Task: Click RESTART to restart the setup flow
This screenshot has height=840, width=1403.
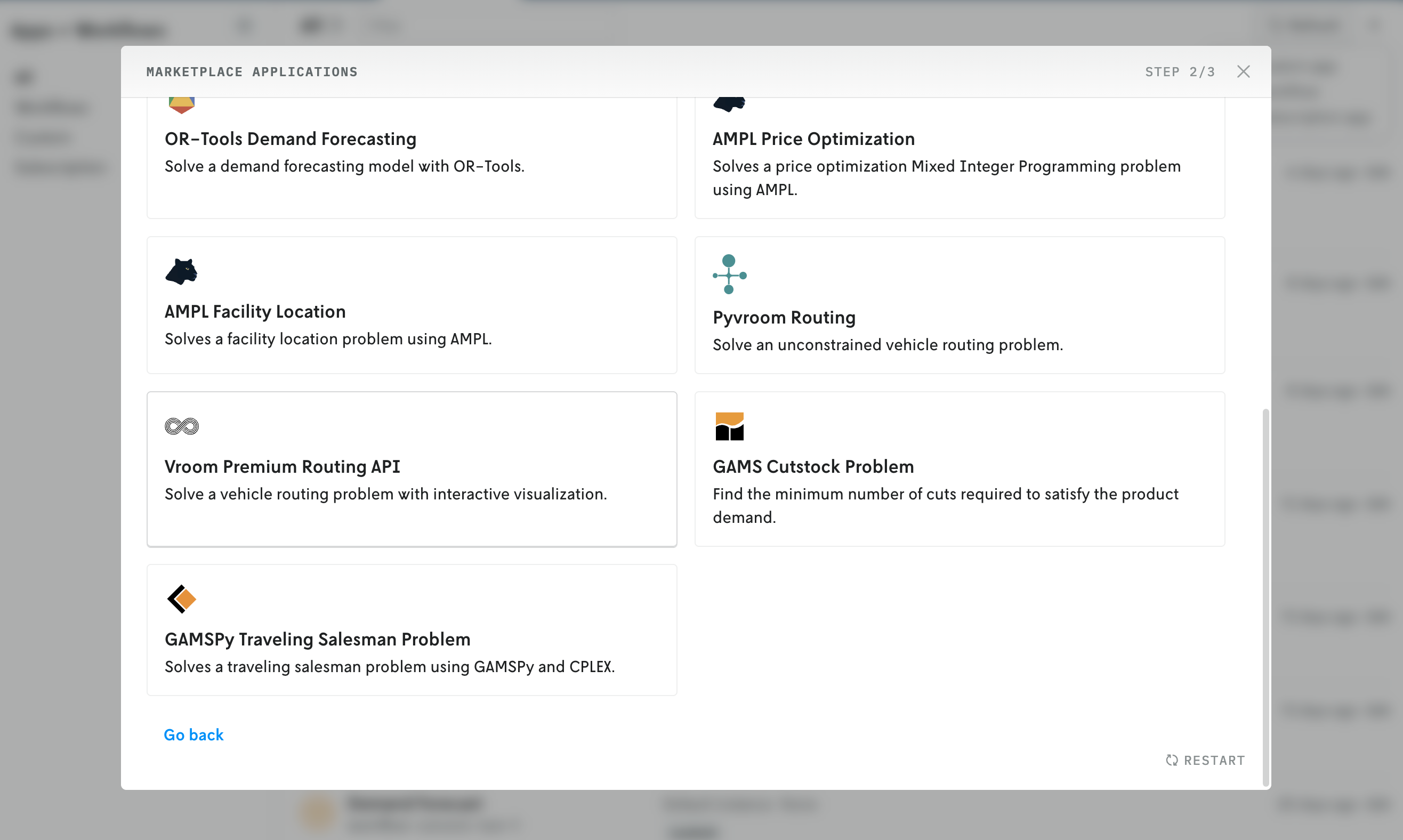Action: 1204,760
